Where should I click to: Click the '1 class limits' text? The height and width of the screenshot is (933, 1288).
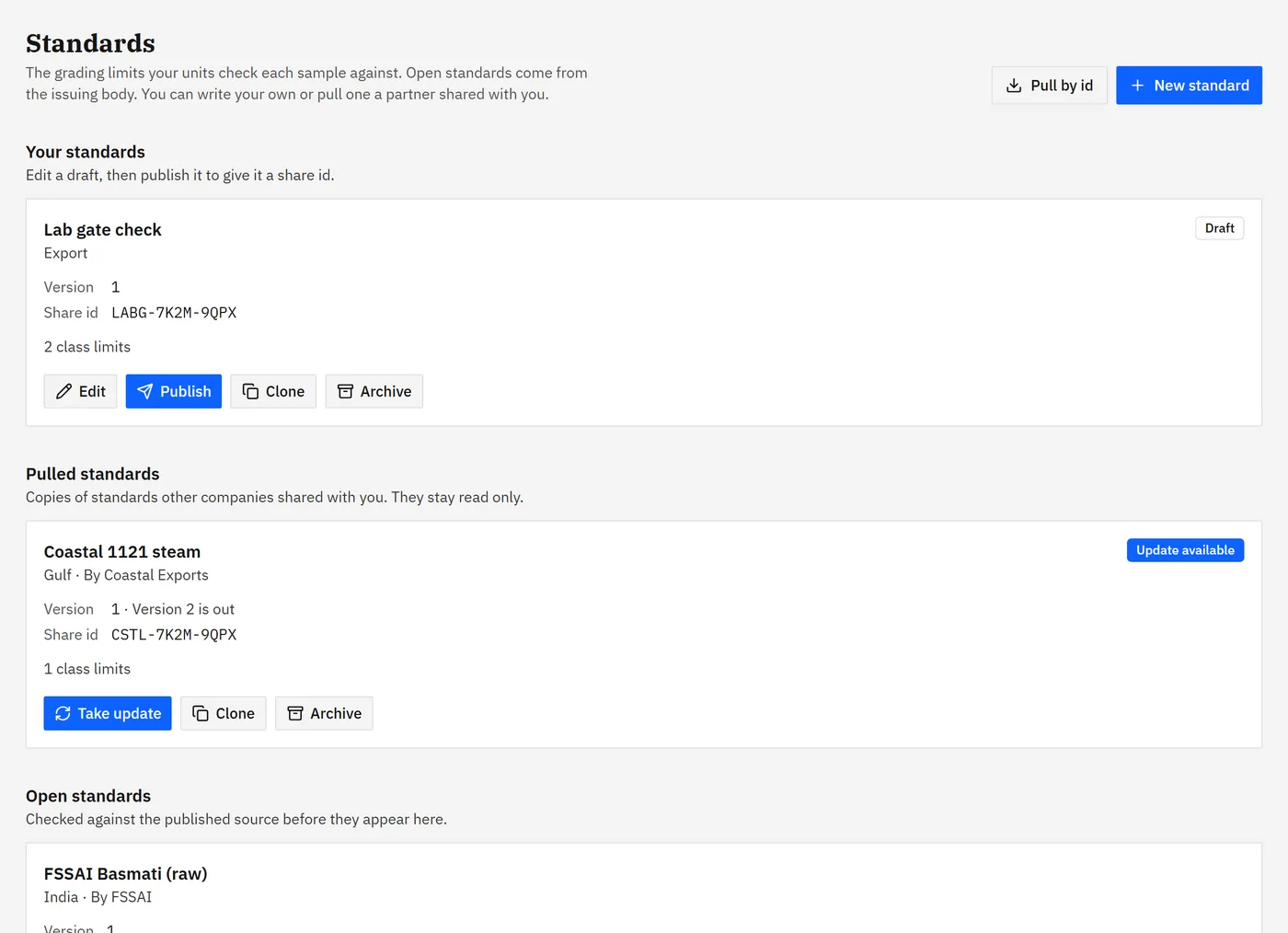click(x=87, y=669)
